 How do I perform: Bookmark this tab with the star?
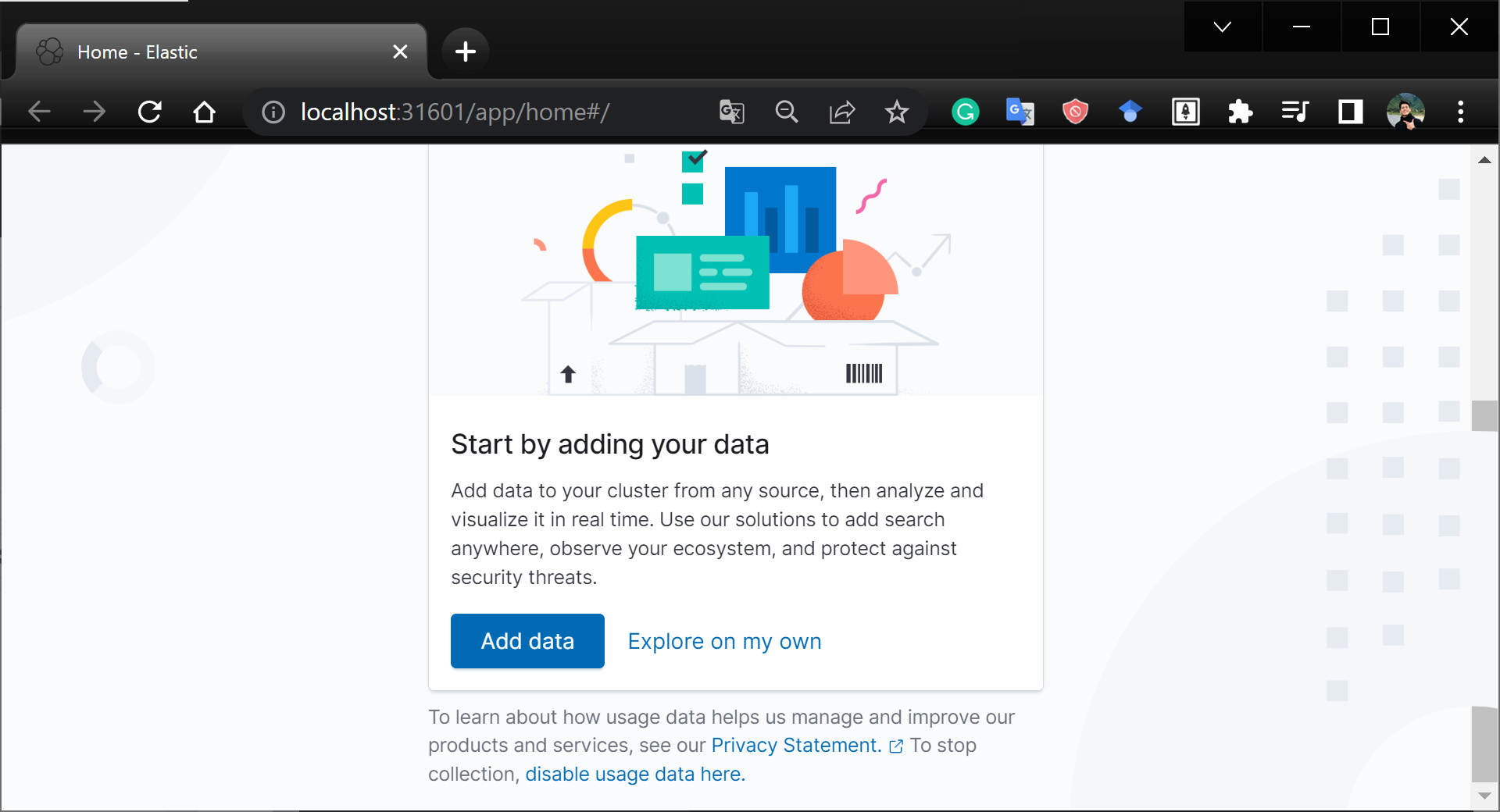tap(897, 112)
